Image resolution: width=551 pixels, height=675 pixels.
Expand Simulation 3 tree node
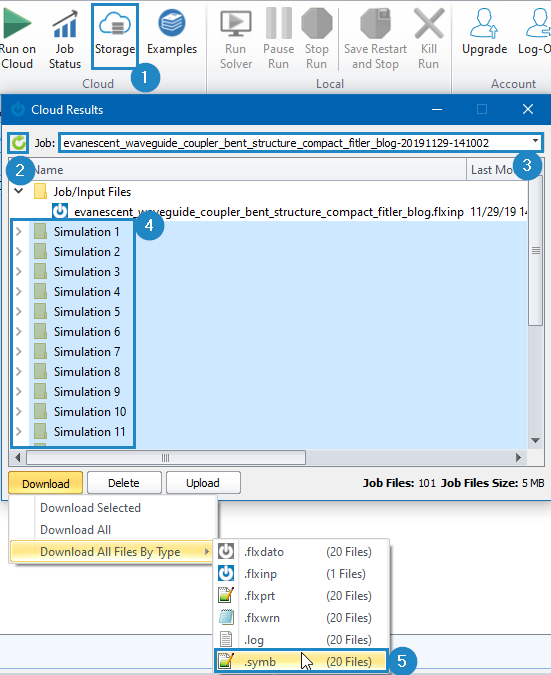point(19,272)
